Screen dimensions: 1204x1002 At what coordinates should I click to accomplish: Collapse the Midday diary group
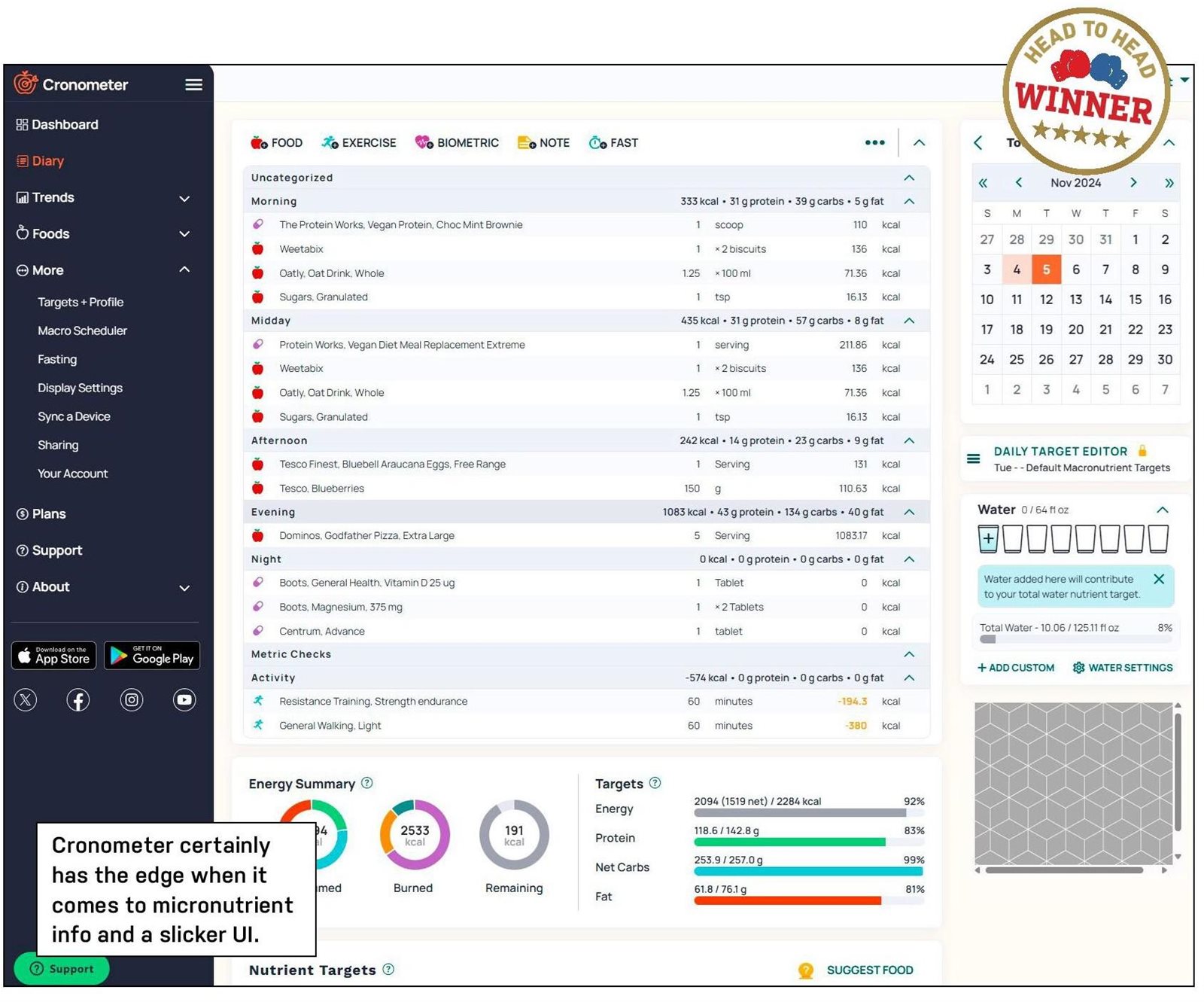(x=909, y=321)
